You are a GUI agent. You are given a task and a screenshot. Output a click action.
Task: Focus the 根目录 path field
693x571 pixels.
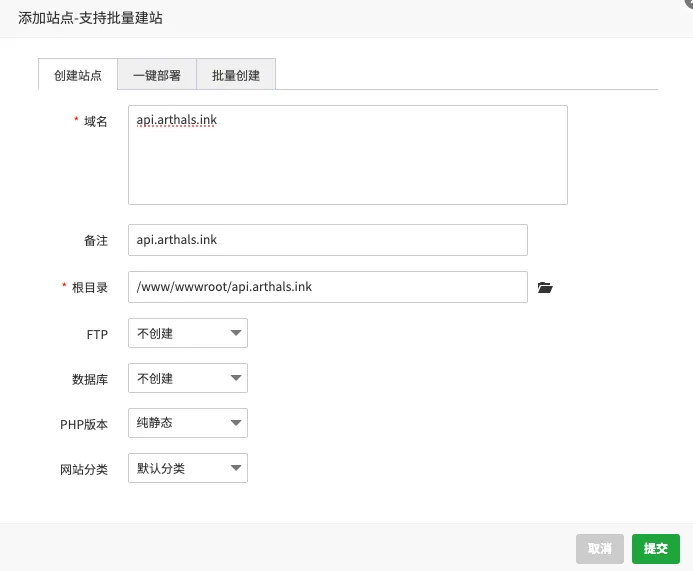tap(327, 287)
